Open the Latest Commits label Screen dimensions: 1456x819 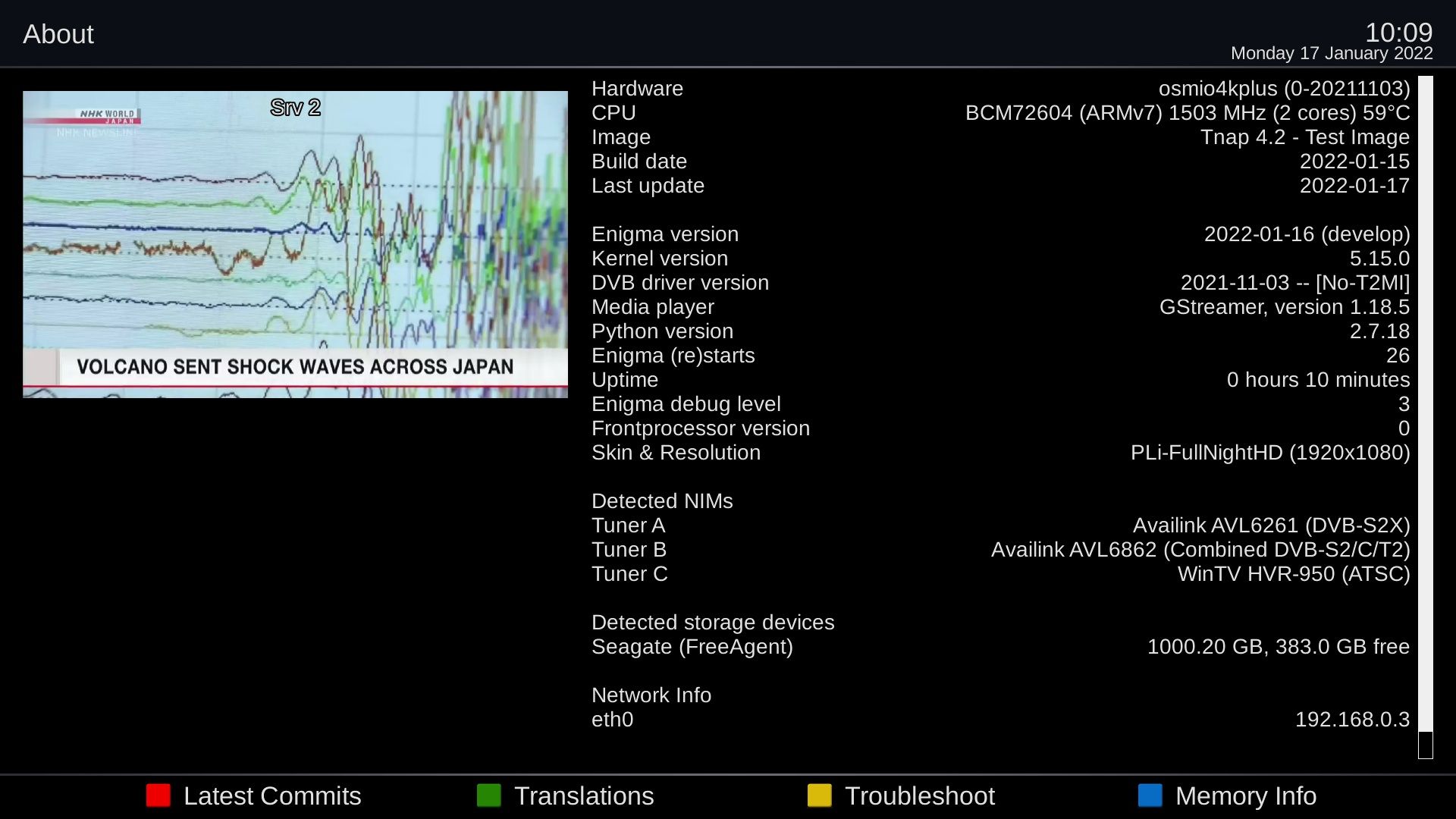tap(271, 795)
